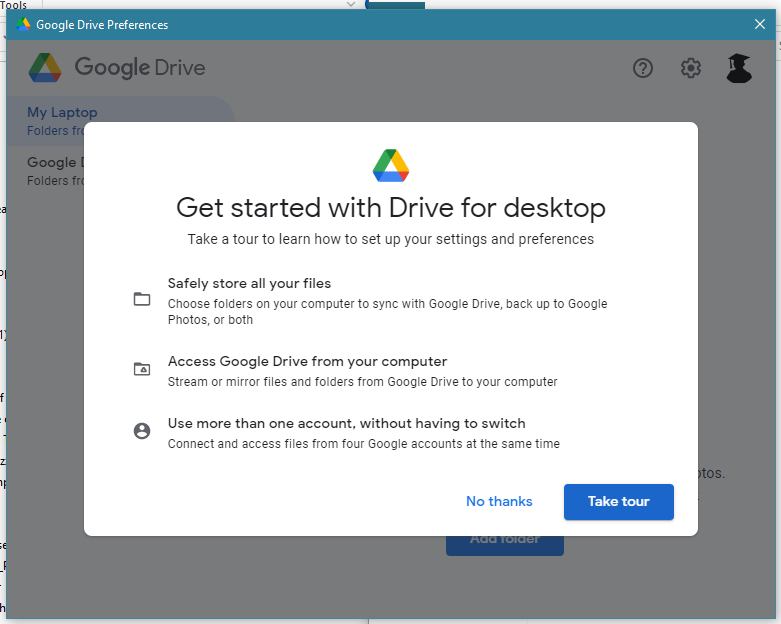Image resolution: width=781 pixels, height=624 pixels.
Task: Click the 'Take a tour to learn' subtitle
Action: pyautogui.click(x=391, y=239)
